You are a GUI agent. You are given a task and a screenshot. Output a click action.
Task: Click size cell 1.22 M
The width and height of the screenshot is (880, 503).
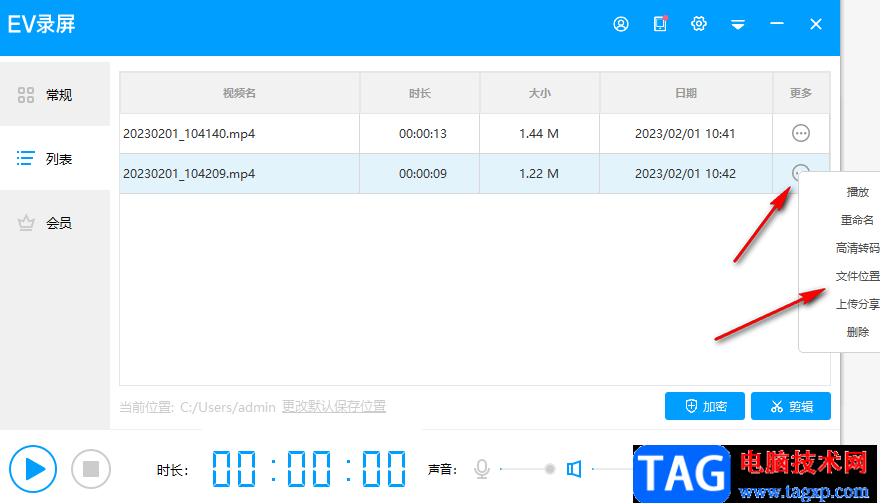(539, 173)
